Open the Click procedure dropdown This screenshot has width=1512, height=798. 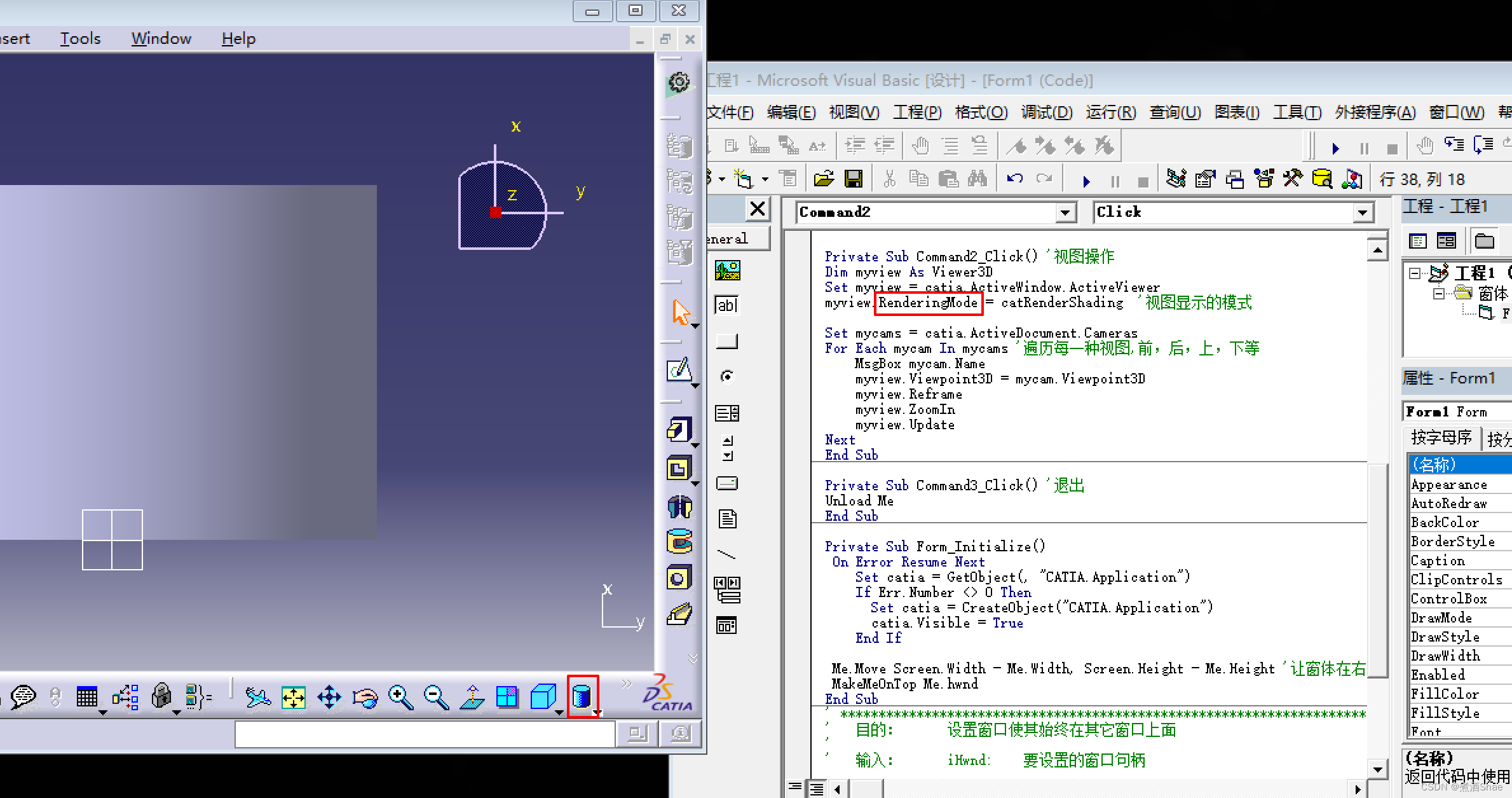pos(1362,212)
